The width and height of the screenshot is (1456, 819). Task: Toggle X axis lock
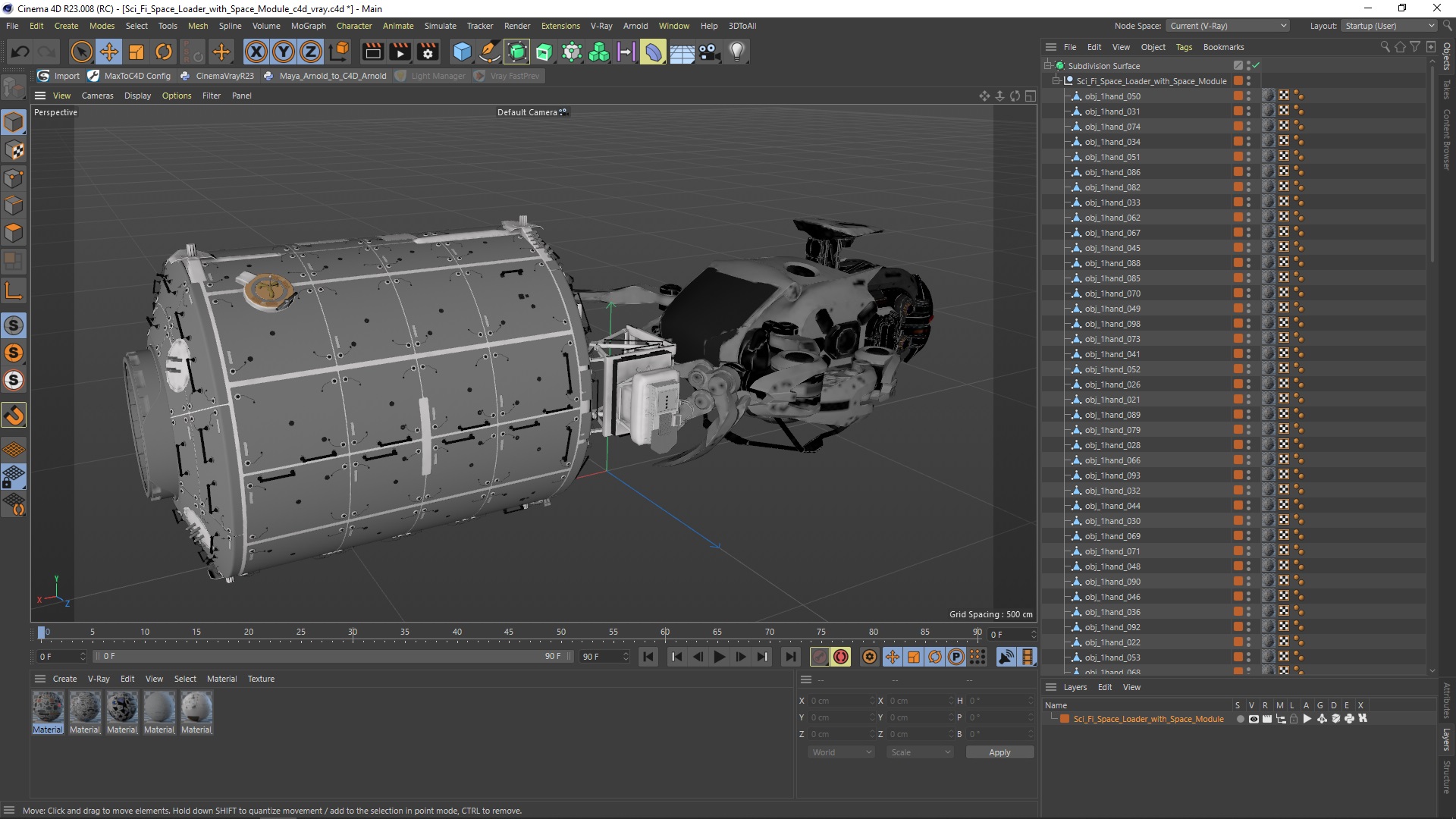tap(256, 52)
